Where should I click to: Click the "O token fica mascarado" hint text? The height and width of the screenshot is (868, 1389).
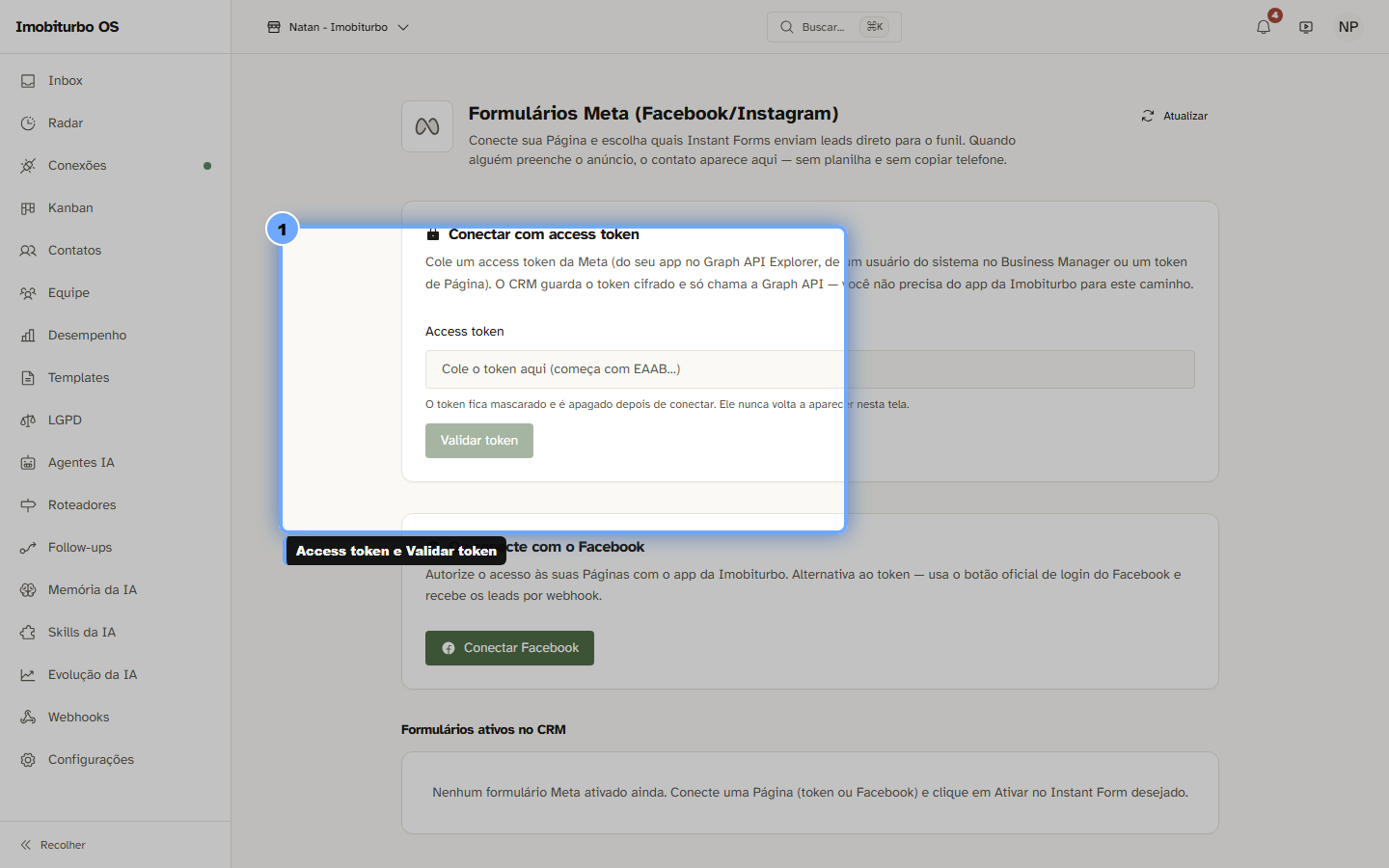pyautogui.click(x=667, y=405)
